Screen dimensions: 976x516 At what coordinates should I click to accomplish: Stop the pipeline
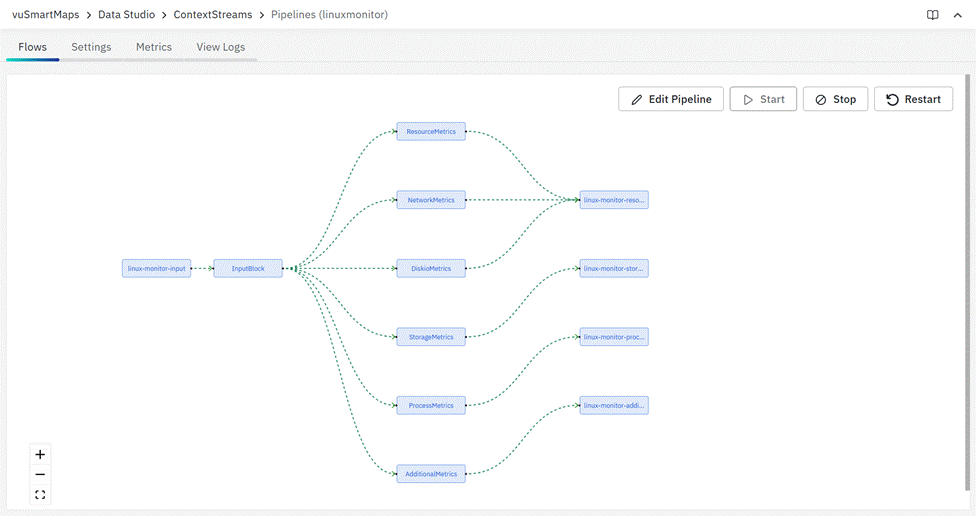point(835,99)
